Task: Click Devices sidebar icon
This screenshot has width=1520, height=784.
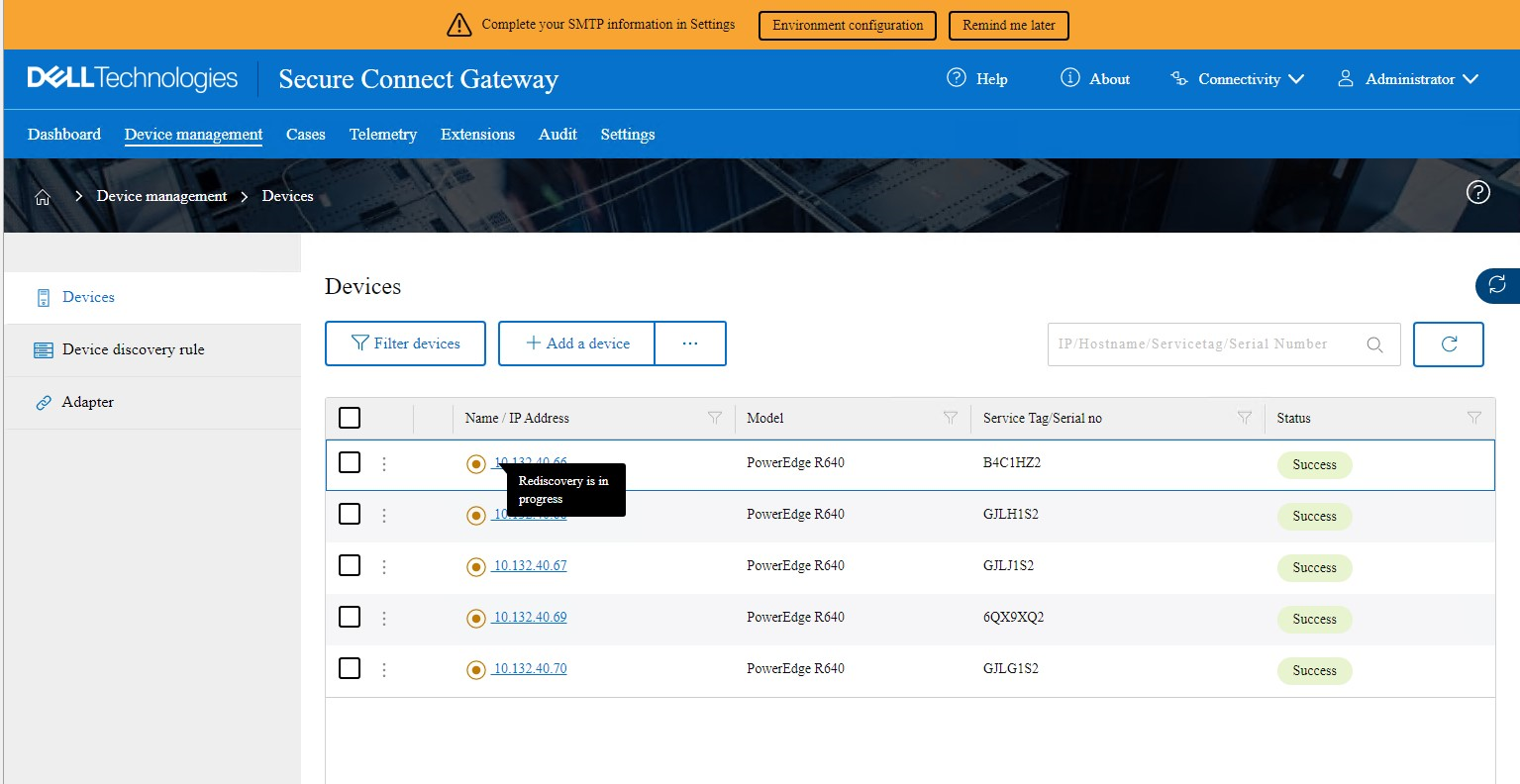Action: coord(44,298)
